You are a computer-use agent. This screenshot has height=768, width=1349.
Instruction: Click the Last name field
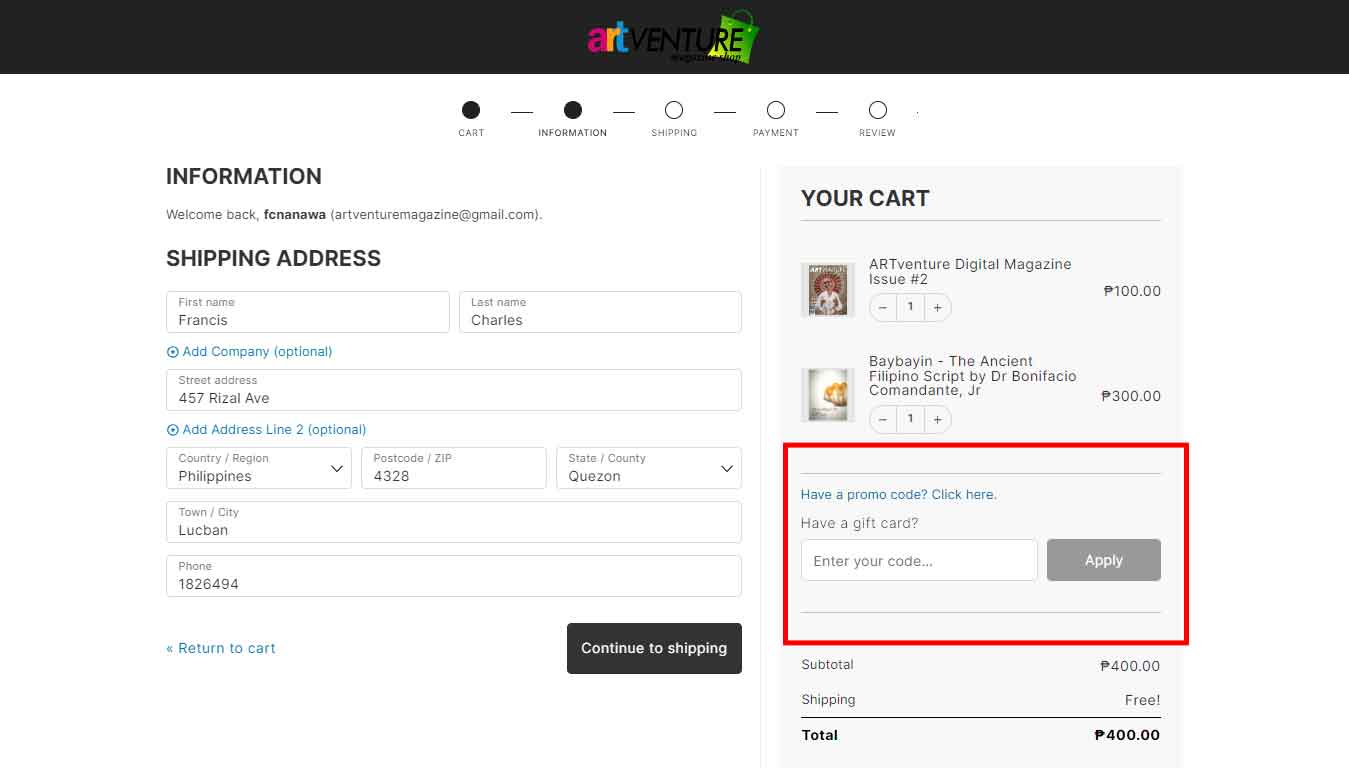(600, 312)
